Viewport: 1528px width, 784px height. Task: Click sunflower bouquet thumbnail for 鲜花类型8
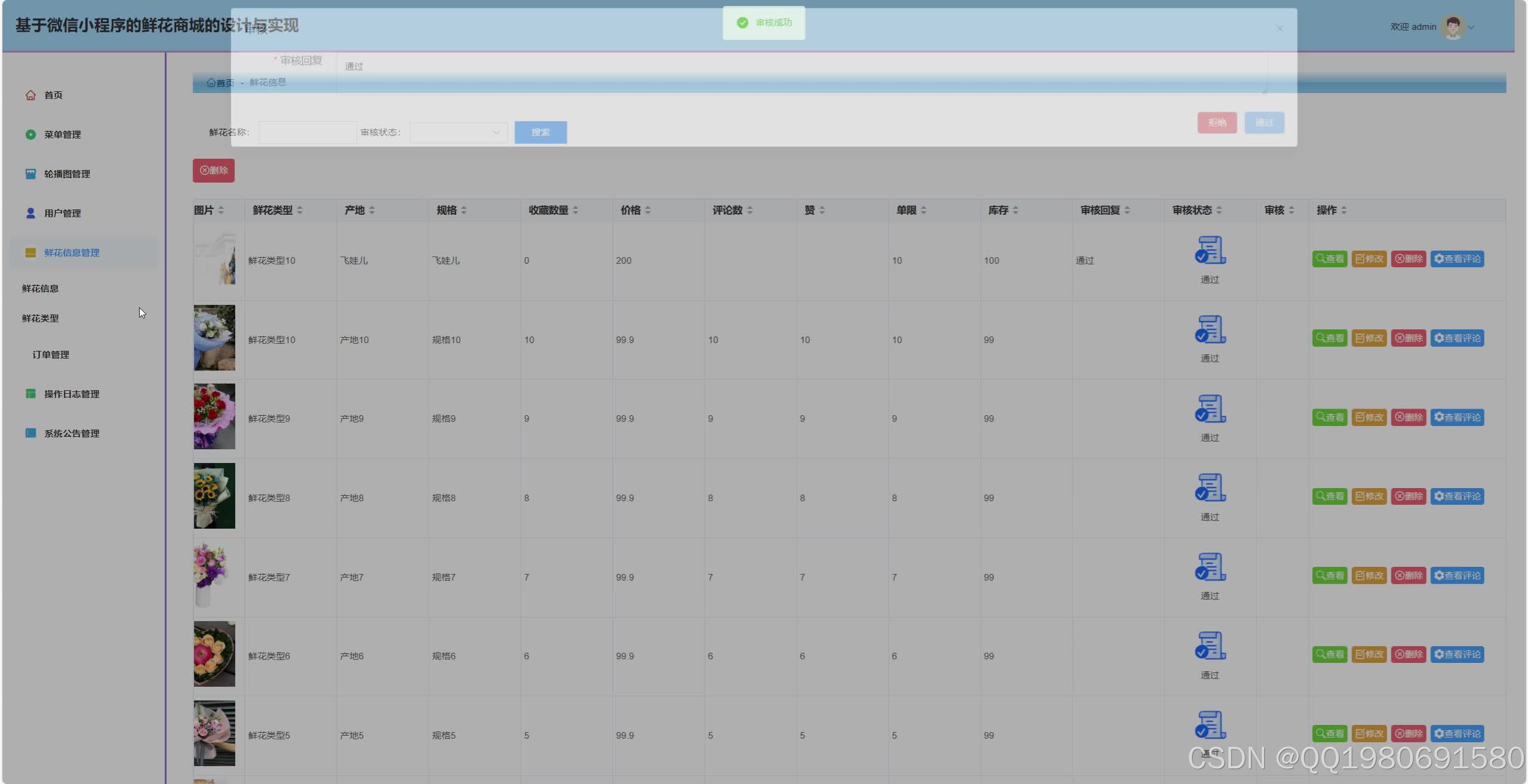point(214,496)
